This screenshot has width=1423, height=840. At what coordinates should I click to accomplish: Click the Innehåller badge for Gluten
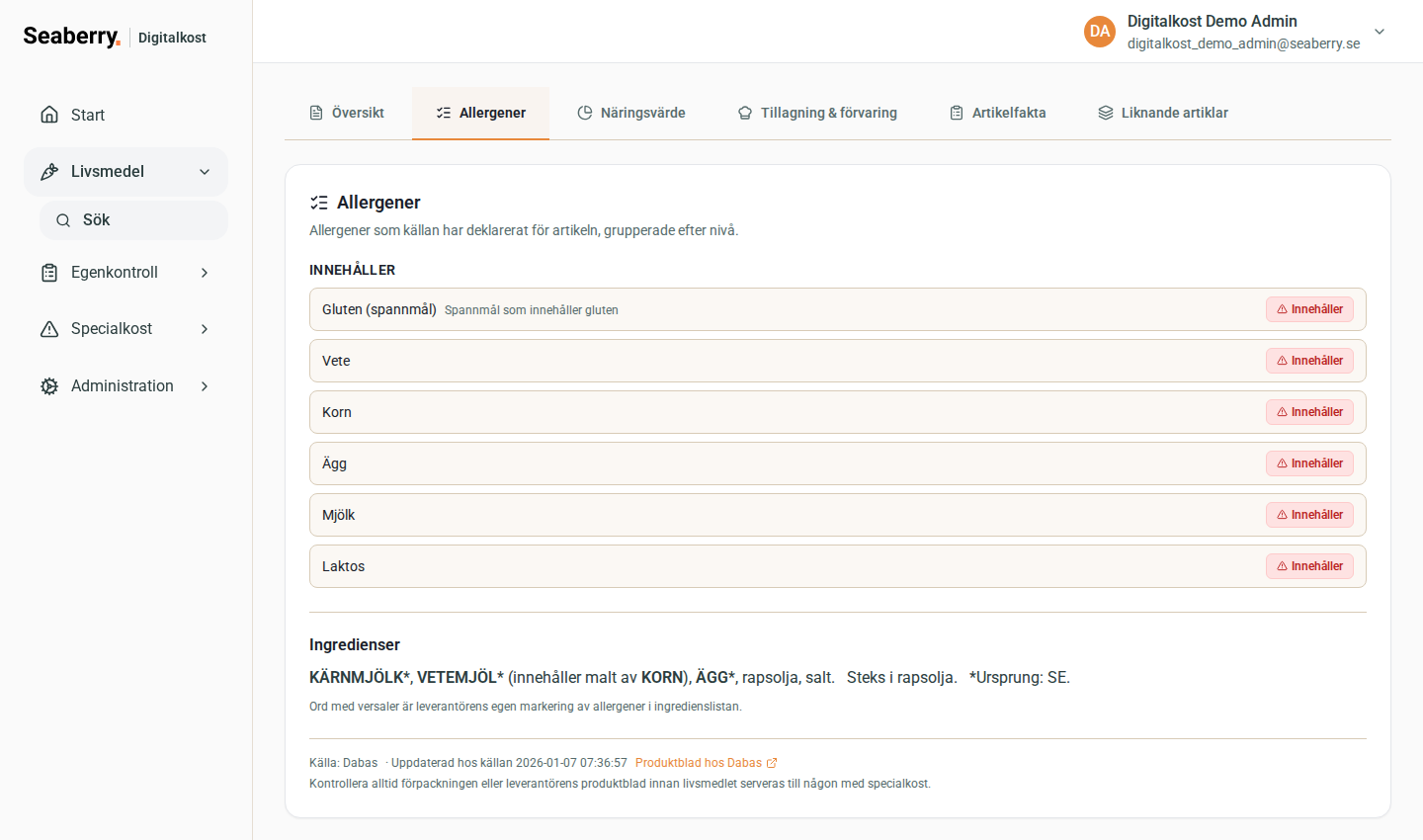1309,309
